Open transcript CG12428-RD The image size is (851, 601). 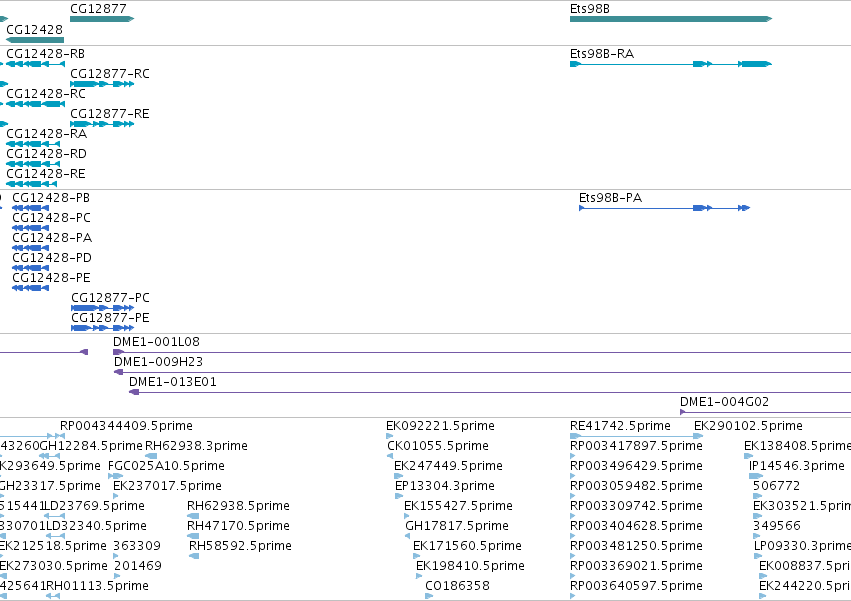tap(46, 154)
